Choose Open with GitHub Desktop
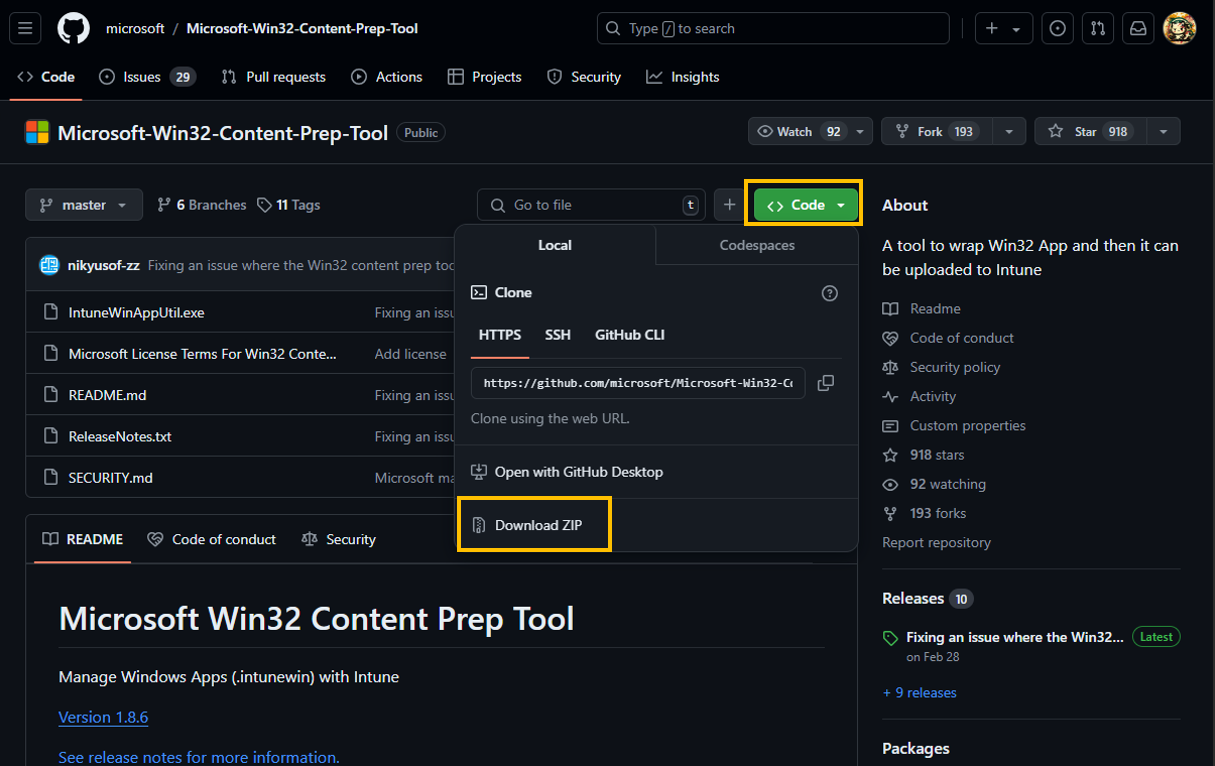The height and width of the screenshot is (766, 1215). [567, 472]
